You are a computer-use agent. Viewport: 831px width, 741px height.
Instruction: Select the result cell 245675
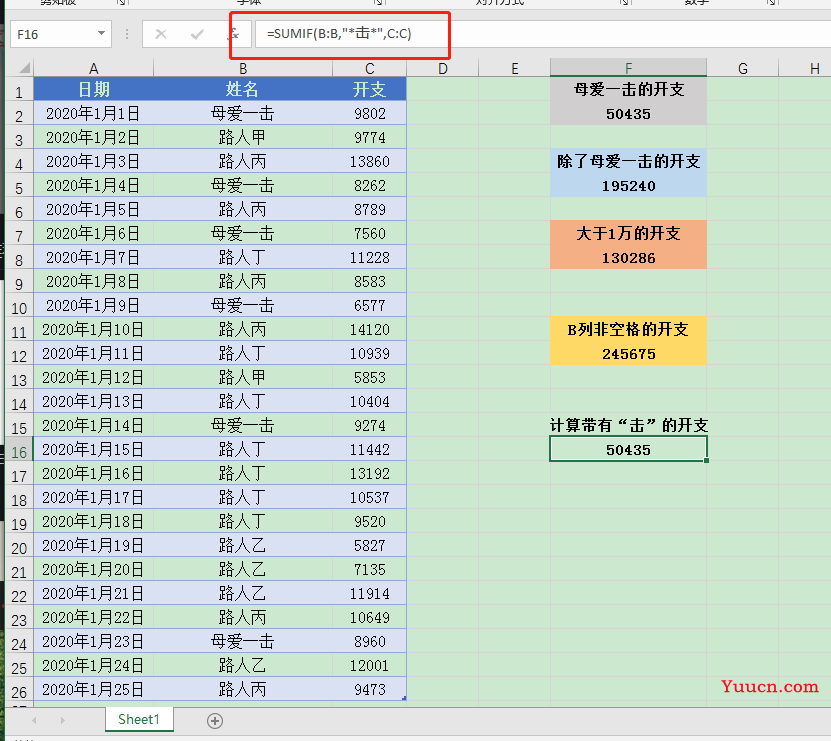pos(628,354)
